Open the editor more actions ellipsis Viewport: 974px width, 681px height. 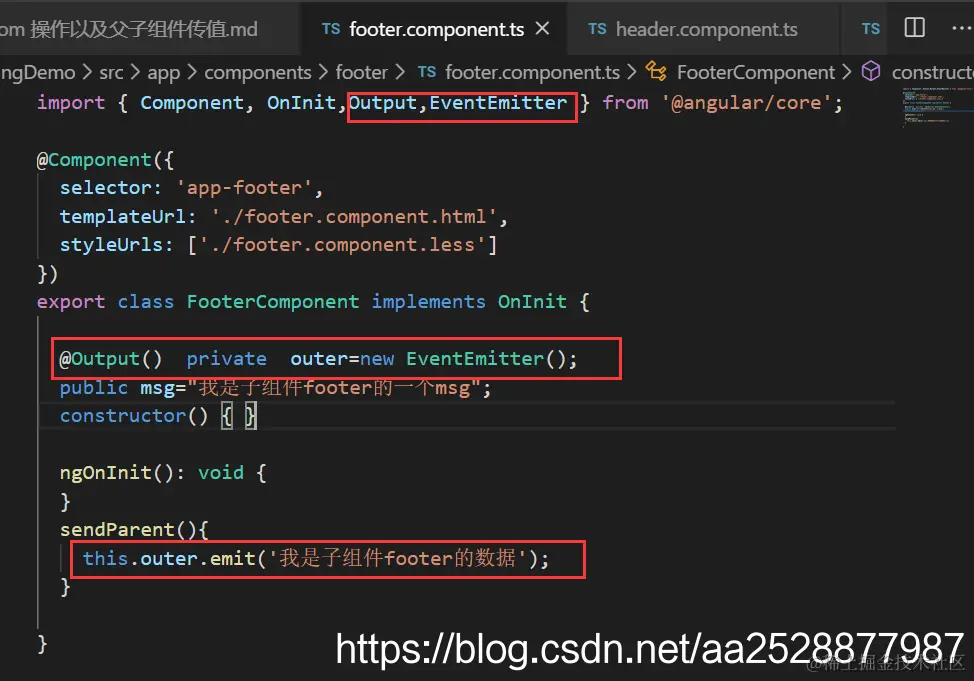pos(962,28)
